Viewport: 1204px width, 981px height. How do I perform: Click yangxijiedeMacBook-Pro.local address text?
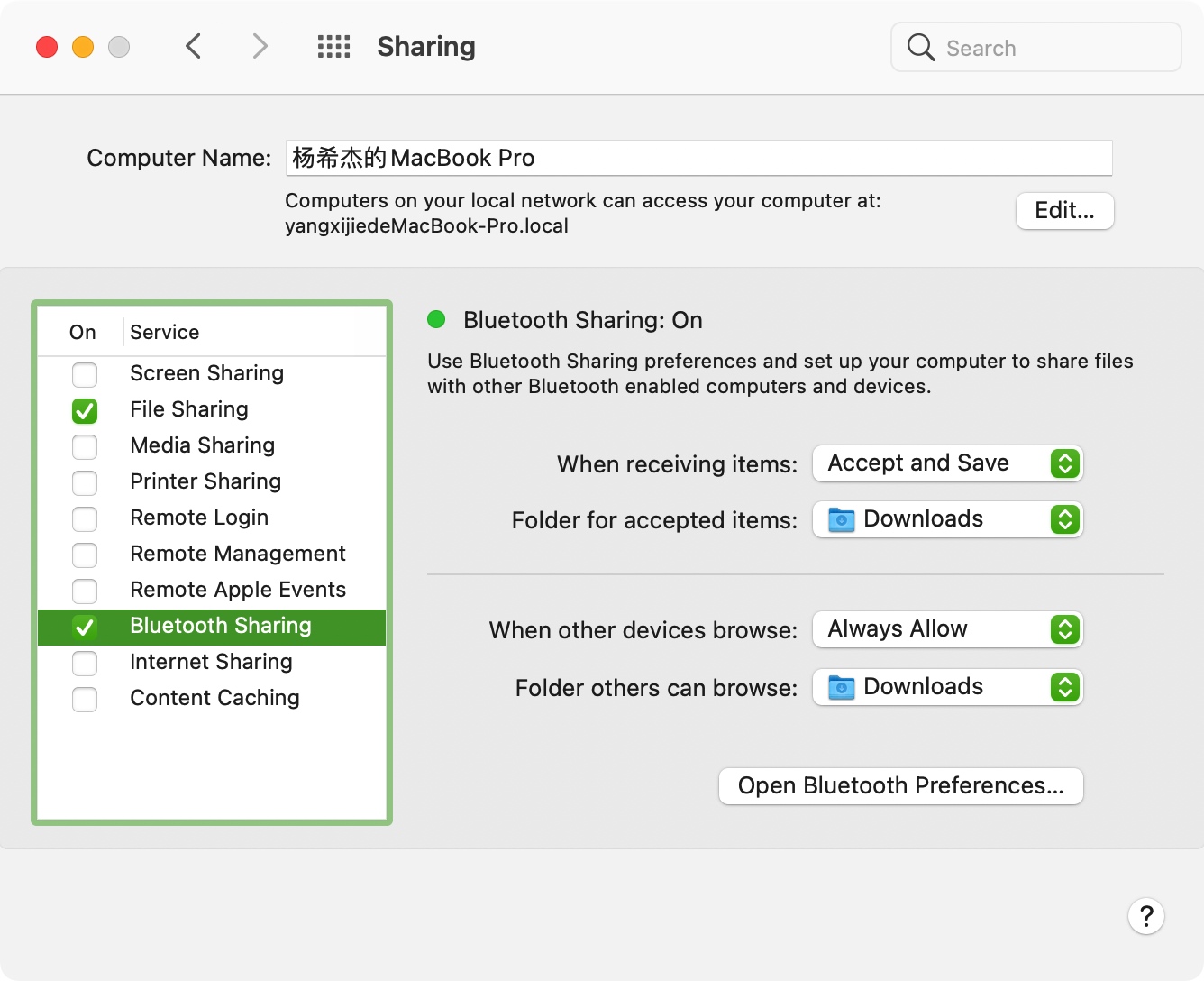tap(426, 226)
